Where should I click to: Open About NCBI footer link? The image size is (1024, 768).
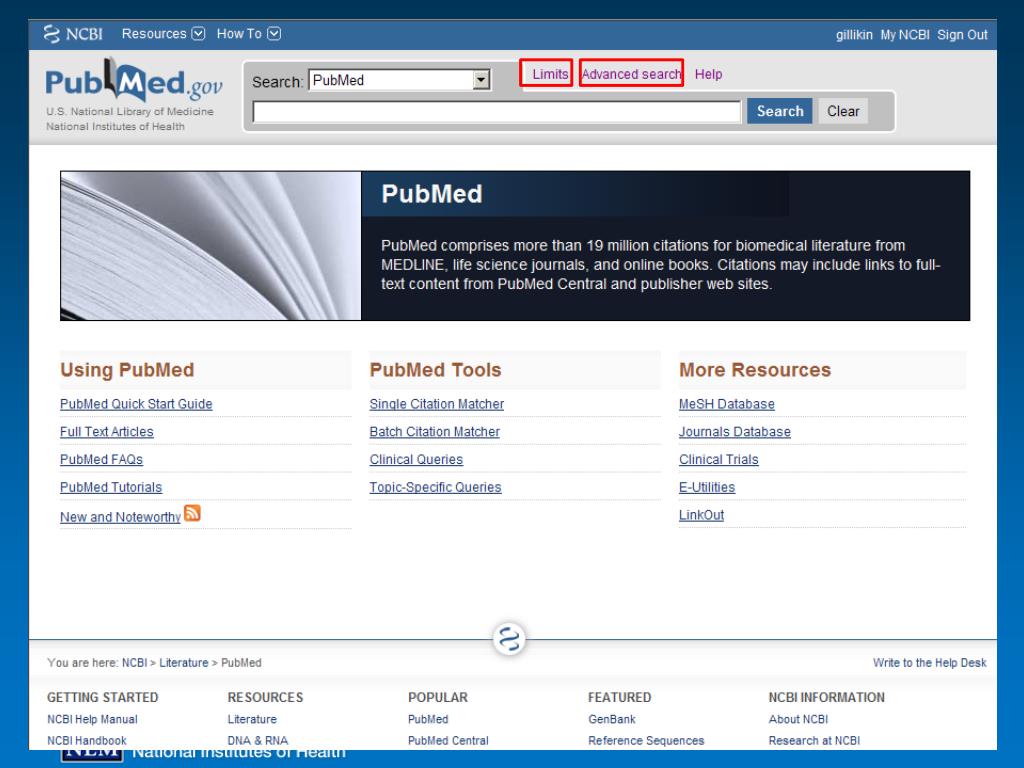(x=798, y=719)
